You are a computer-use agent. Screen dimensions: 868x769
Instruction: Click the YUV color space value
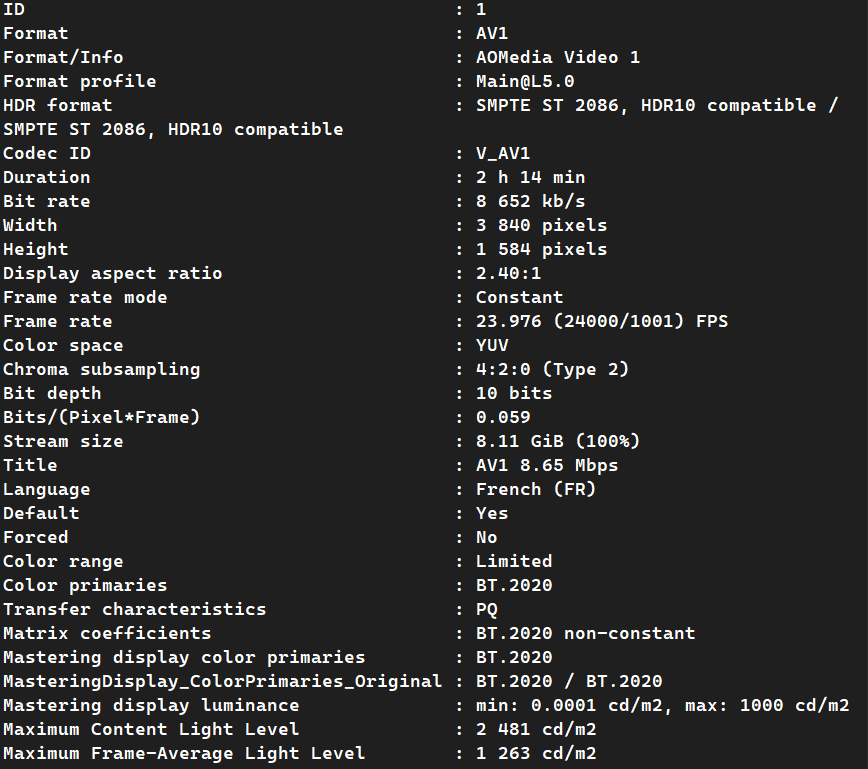pos(492,345)
